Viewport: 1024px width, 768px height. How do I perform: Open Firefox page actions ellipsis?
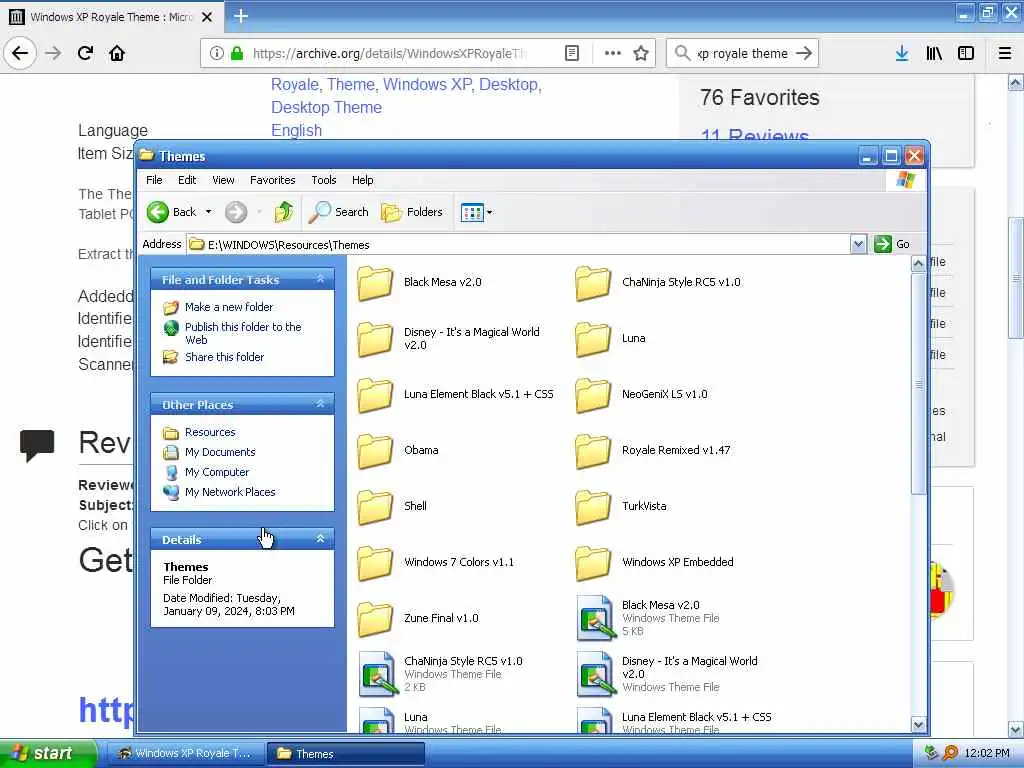tap(613, 53)
